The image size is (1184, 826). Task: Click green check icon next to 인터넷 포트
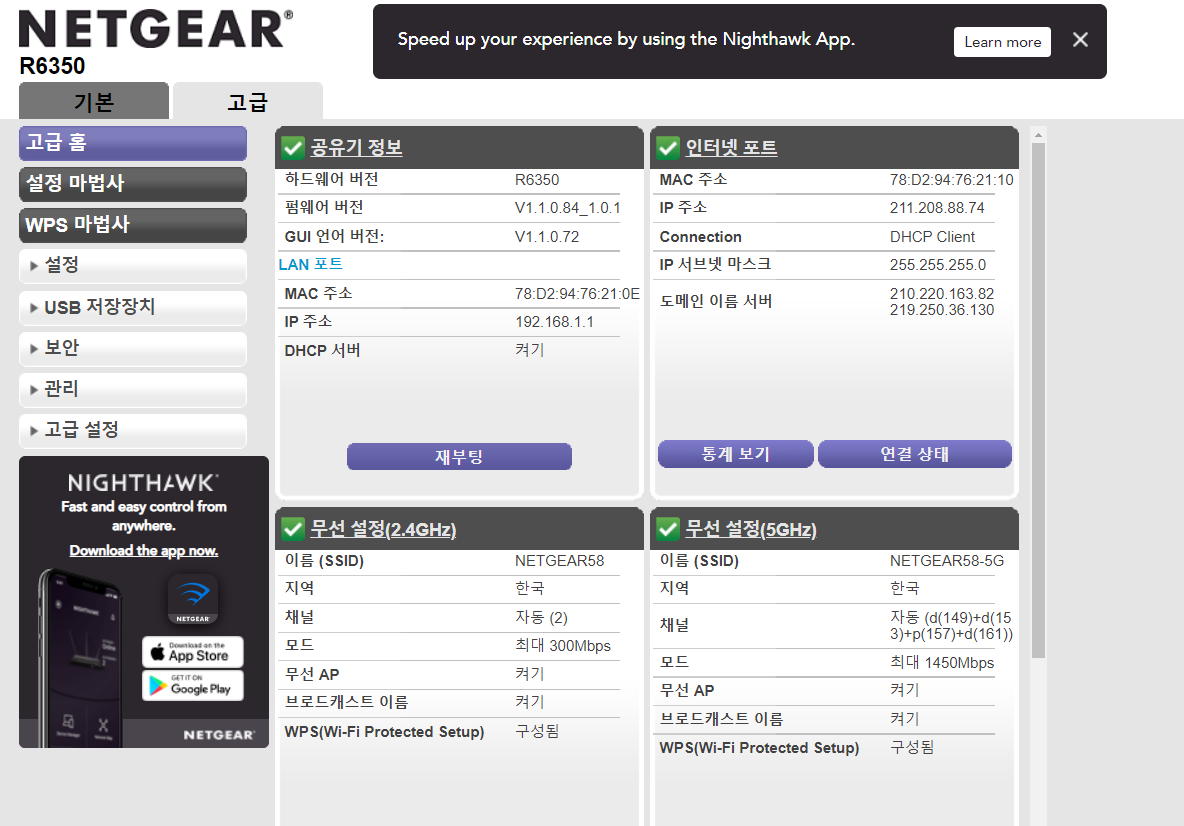(x=668, y=147)
